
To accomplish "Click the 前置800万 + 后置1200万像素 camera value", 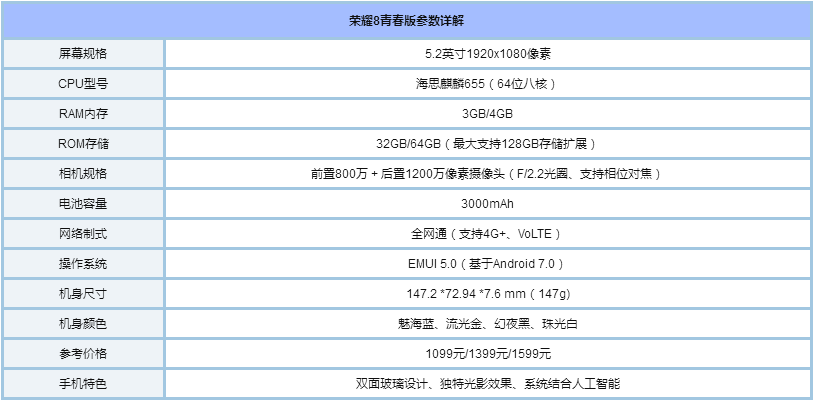I will click(488, 174).
